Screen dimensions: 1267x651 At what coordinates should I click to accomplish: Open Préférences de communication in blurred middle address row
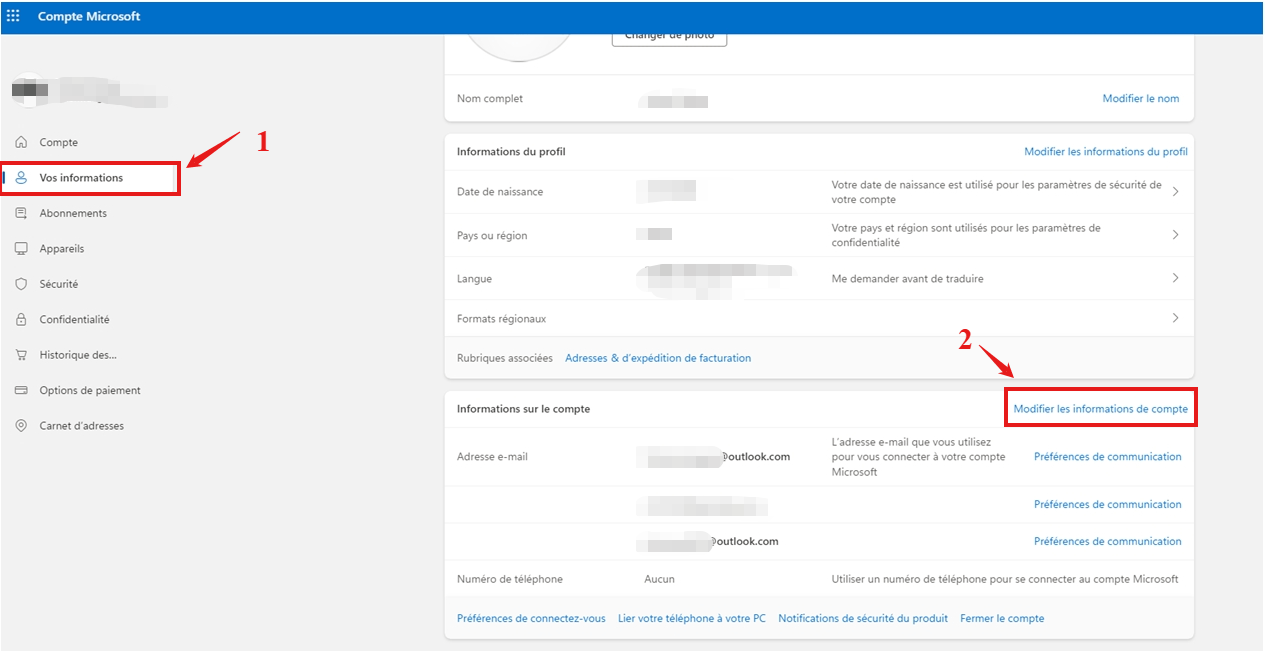(x=1108, y=505)
